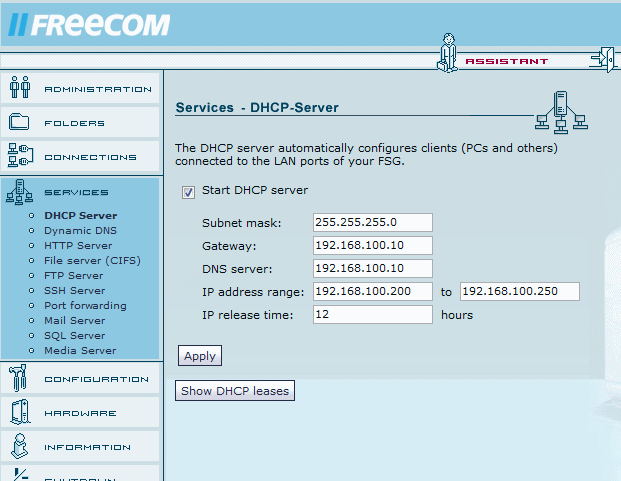Select File server (CIFS) entry

[x=92, y=260]
